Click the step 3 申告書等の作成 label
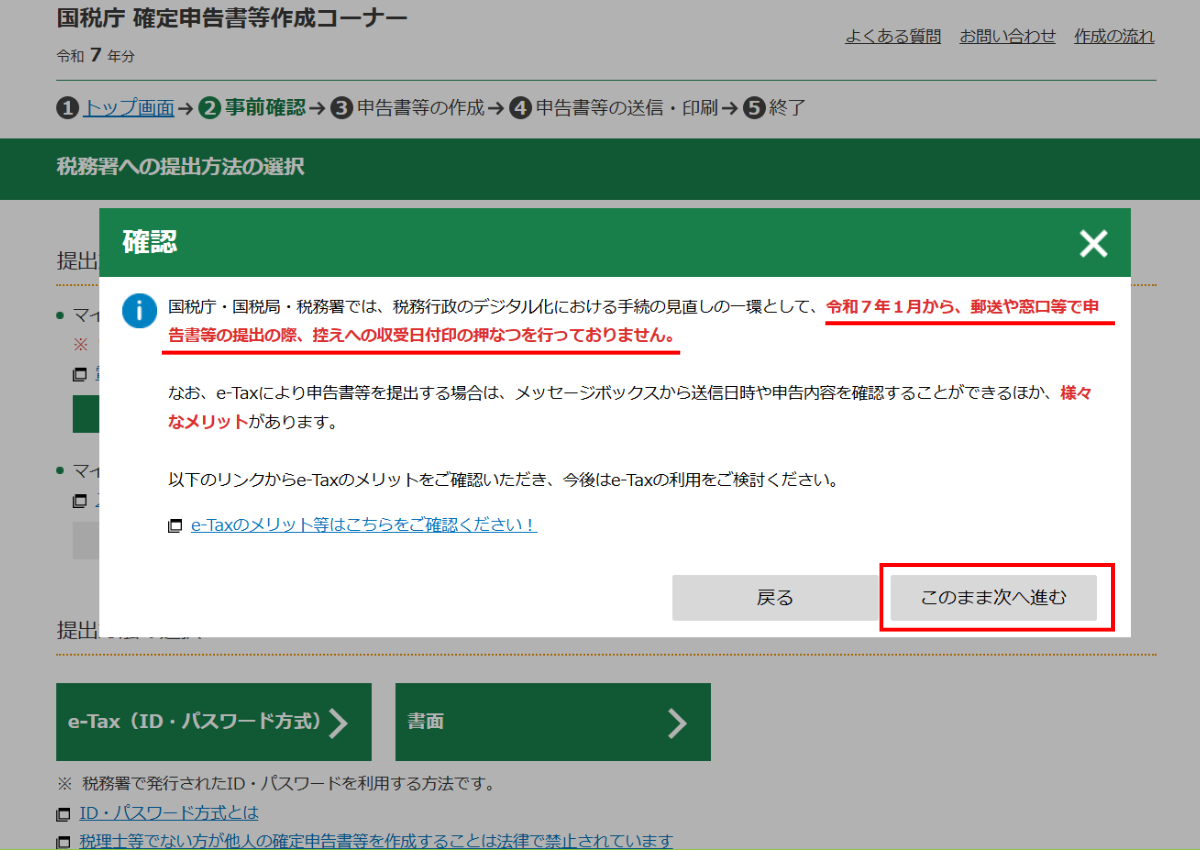The width and height of the screenshot is (1200, 850). coord(420,108)
